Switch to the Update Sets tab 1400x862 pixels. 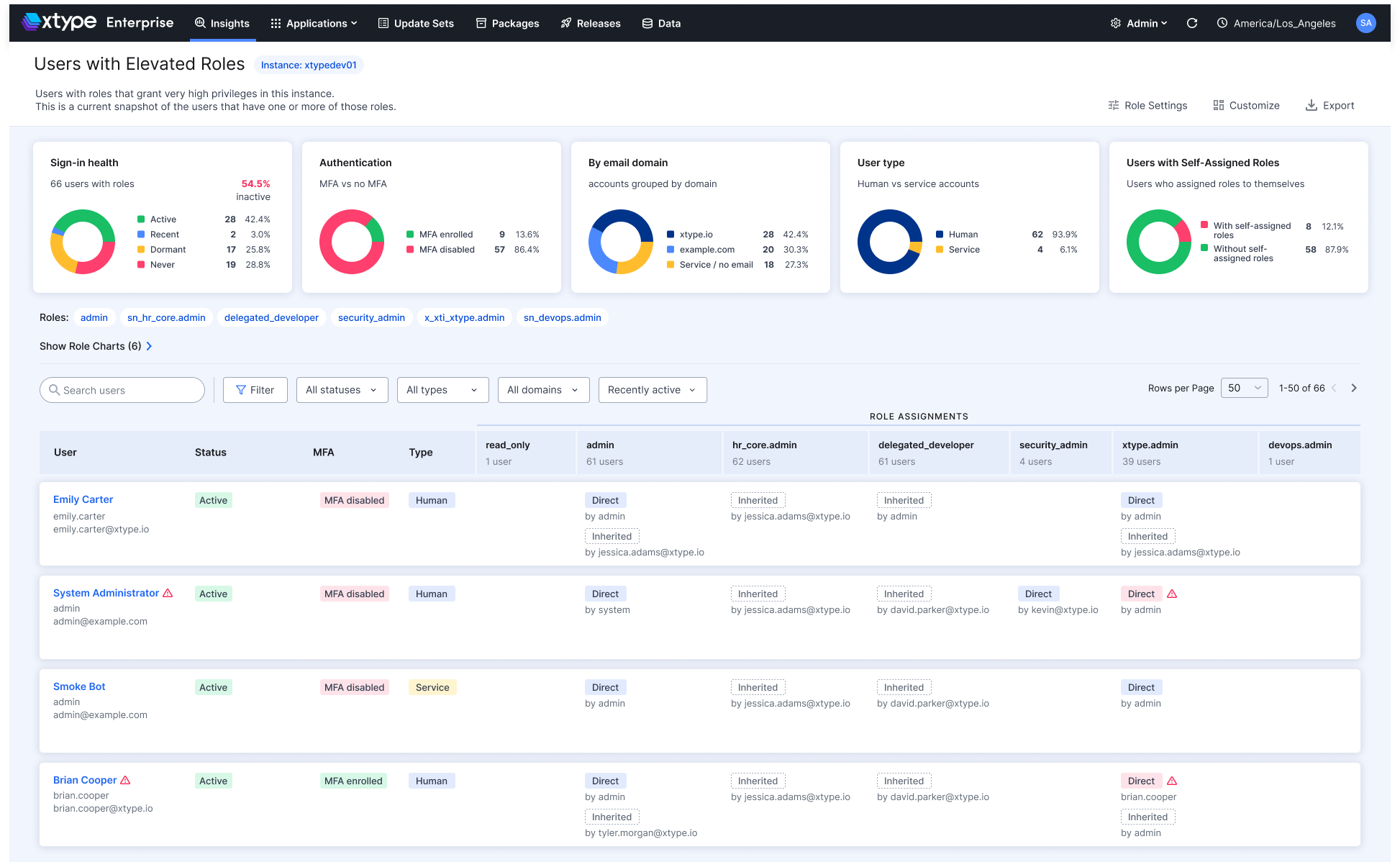click(x=416, y=23)
